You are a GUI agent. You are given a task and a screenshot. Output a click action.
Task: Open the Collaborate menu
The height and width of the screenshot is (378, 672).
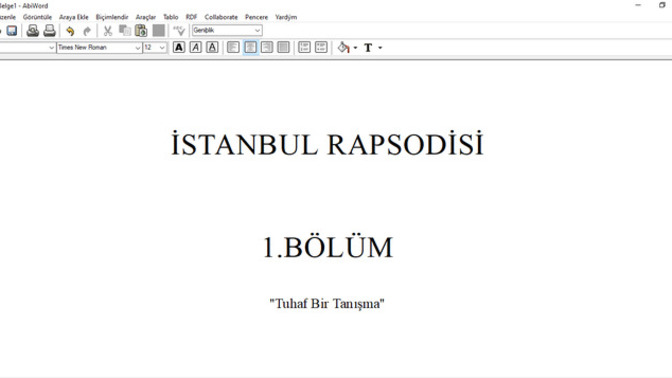[221, 17]
